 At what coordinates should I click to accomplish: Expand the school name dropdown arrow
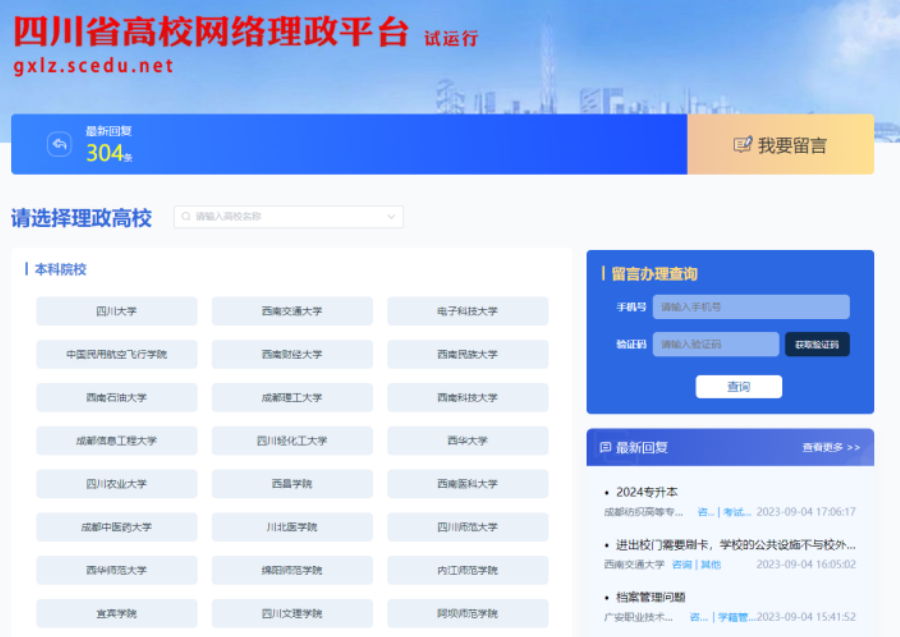[391, 216]
